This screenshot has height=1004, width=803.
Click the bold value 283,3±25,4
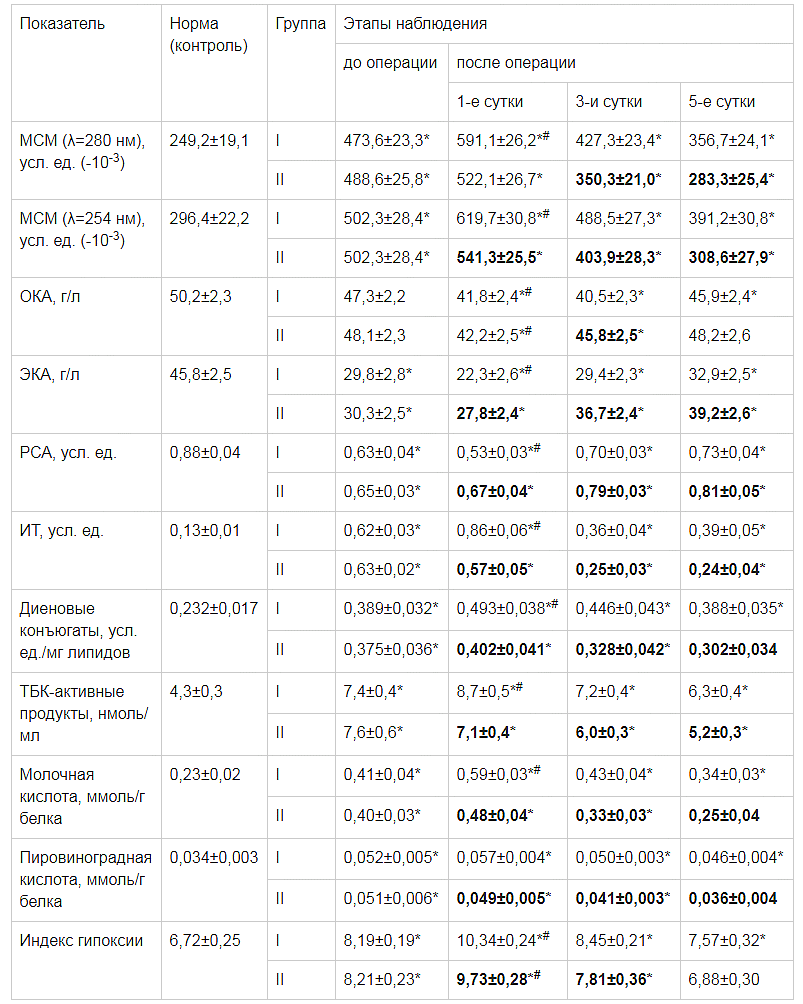pyautogui.click(x=734, y=179)
